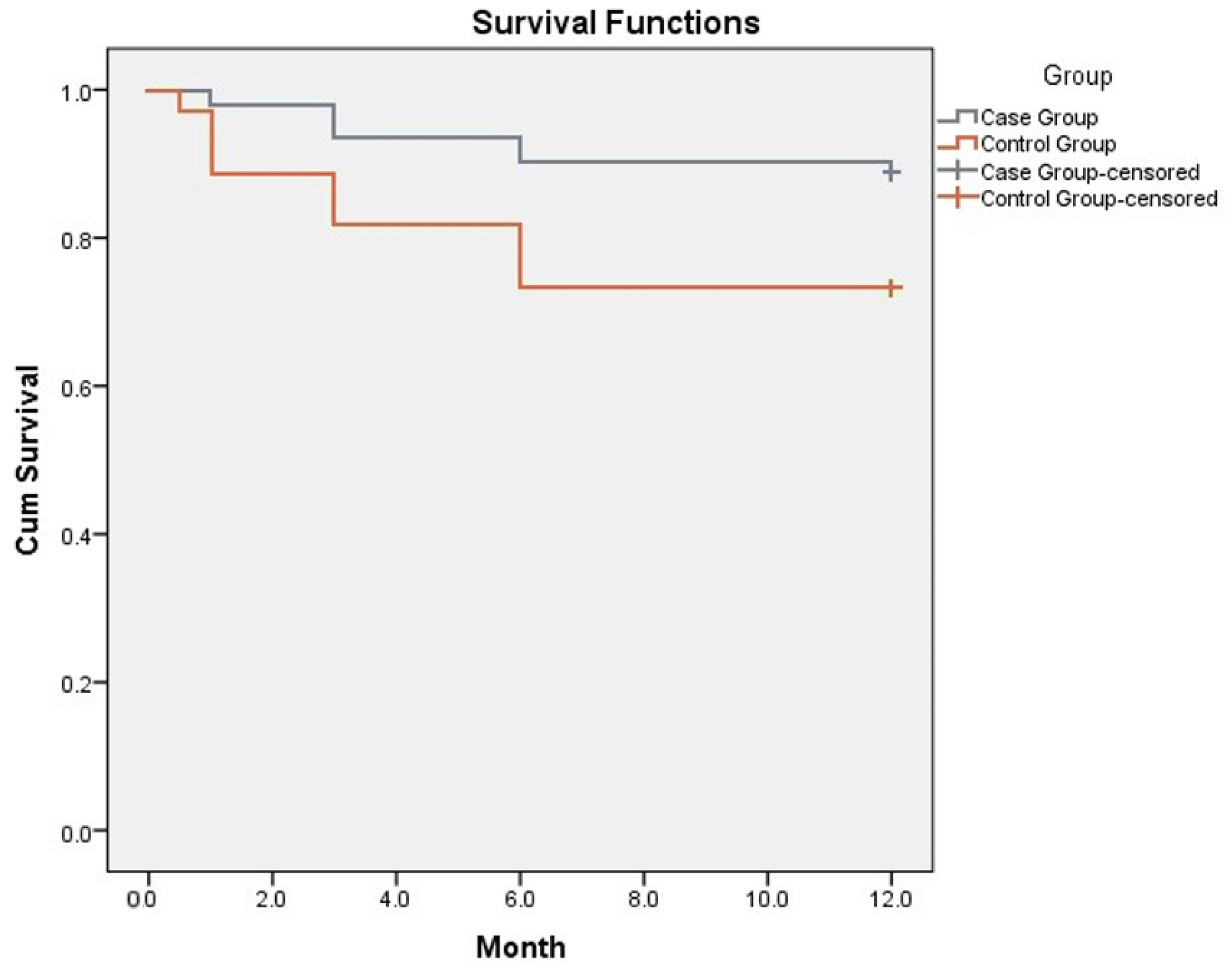
Task: Select the "Group" legend heading
Action: [1077, 75]
